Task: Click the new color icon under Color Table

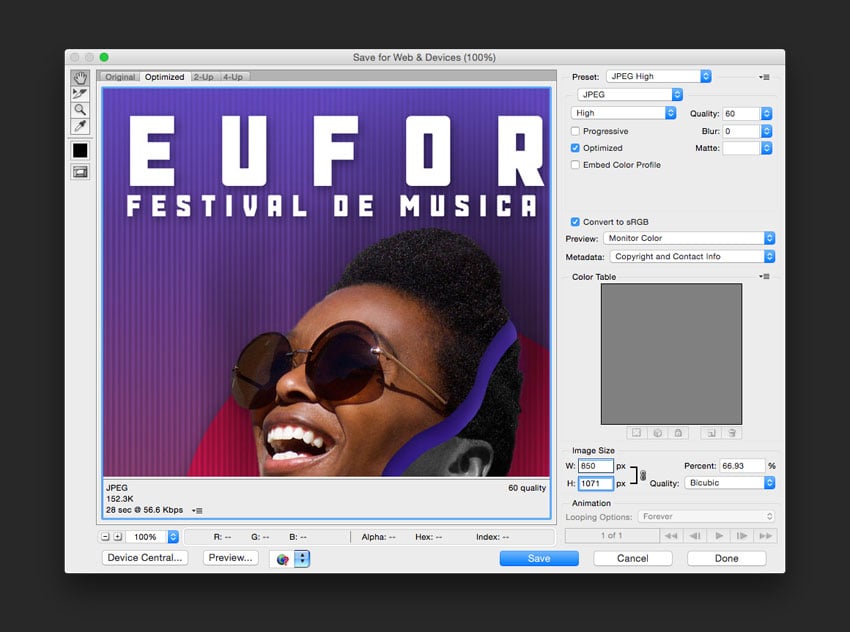Action: (711, 433)
